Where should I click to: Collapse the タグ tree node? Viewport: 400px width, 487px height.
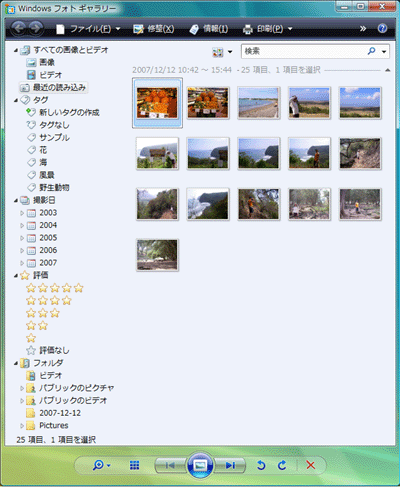pyautogui.click(x=16, y=100)
